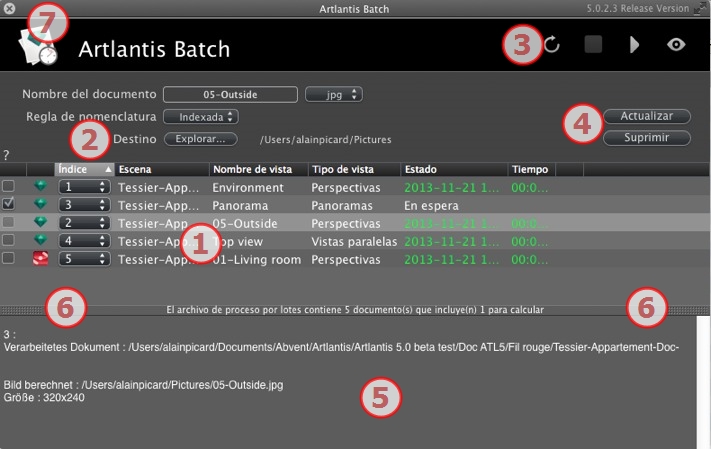
Task: Start batch rendering with play arrow
Action: pyautogui.click(x=634, y=44)
